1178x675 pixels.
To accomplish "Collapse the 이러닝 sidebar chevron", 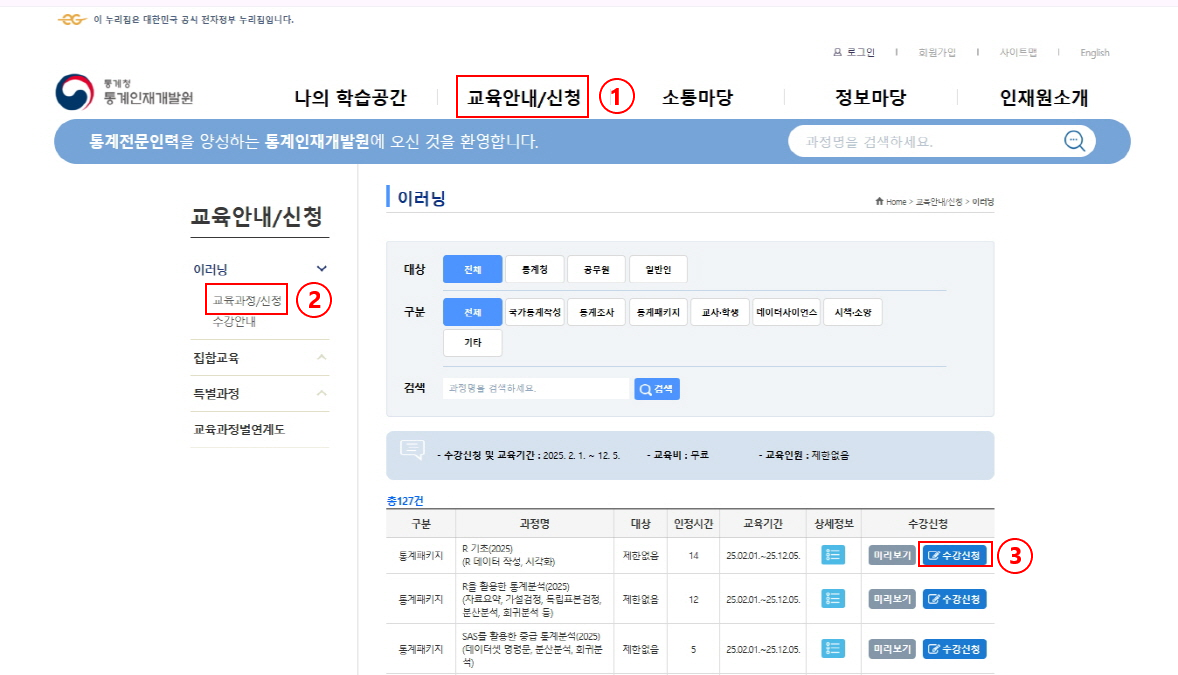I will click(x=322, y=268).
